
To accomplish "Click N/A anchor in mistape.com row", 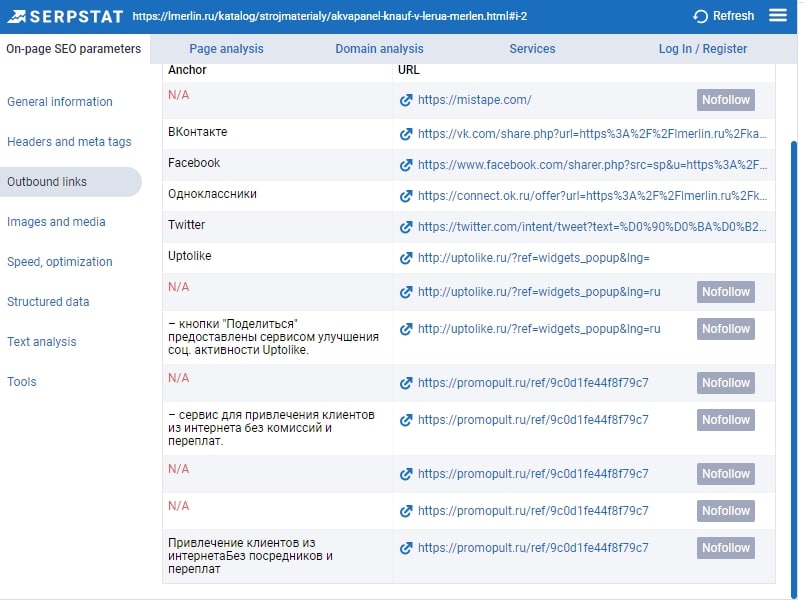I will (178, 95).
